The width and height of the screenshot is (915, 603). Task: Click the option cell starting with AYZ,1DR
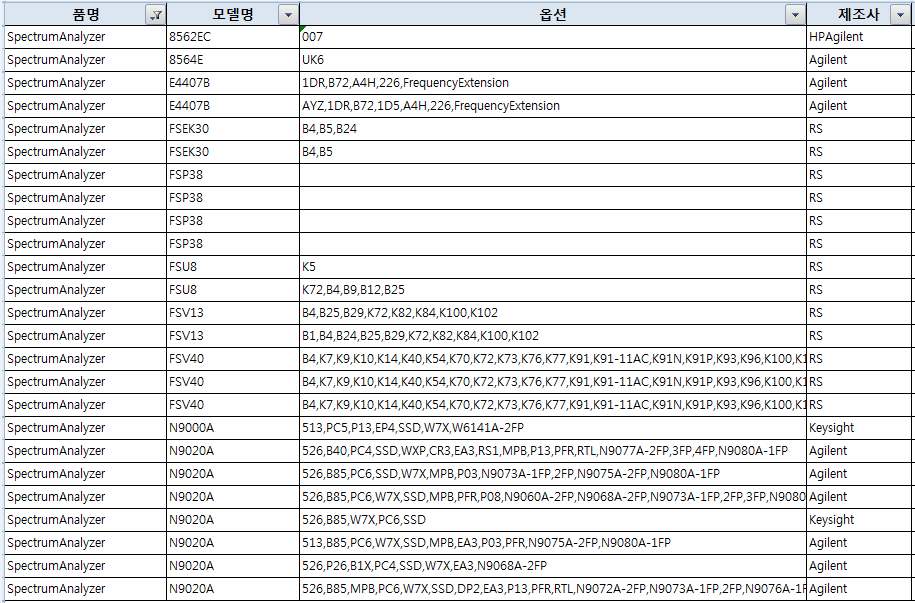tap(552, 106)
